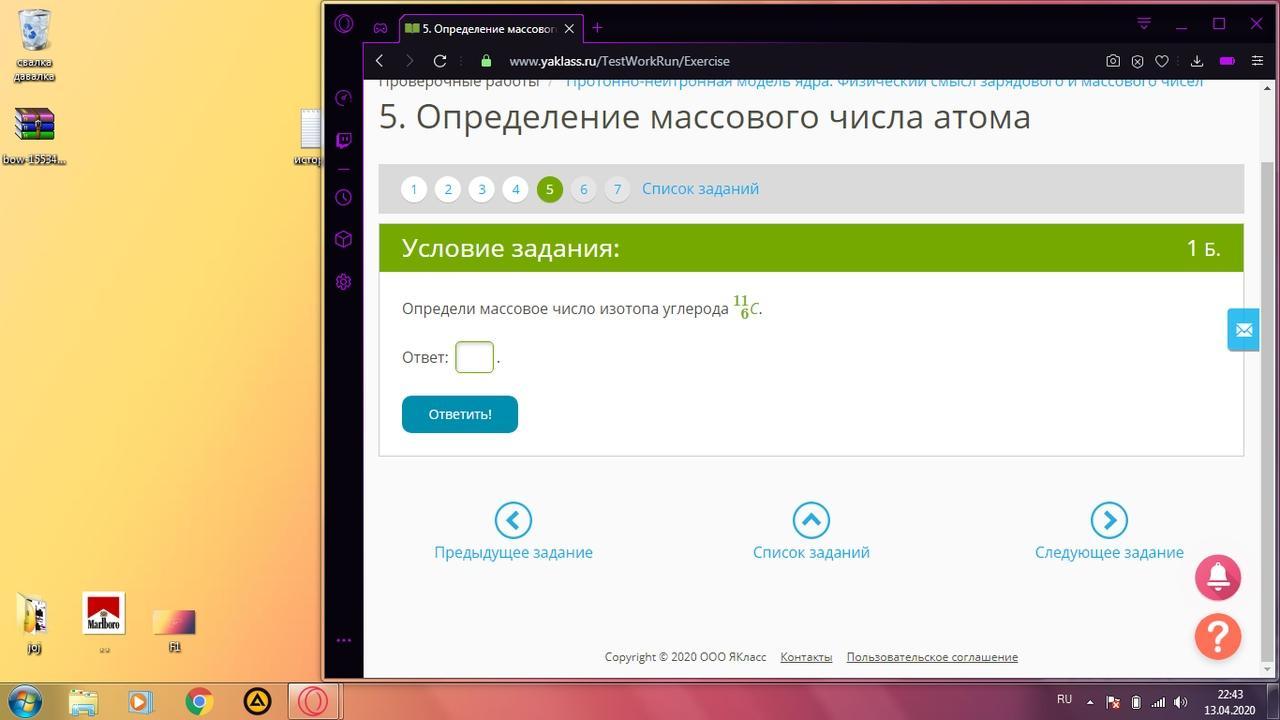Screen dimensions: 1280x720
Task: Take a snapshot with camera icon
Action: [1112, 61]
